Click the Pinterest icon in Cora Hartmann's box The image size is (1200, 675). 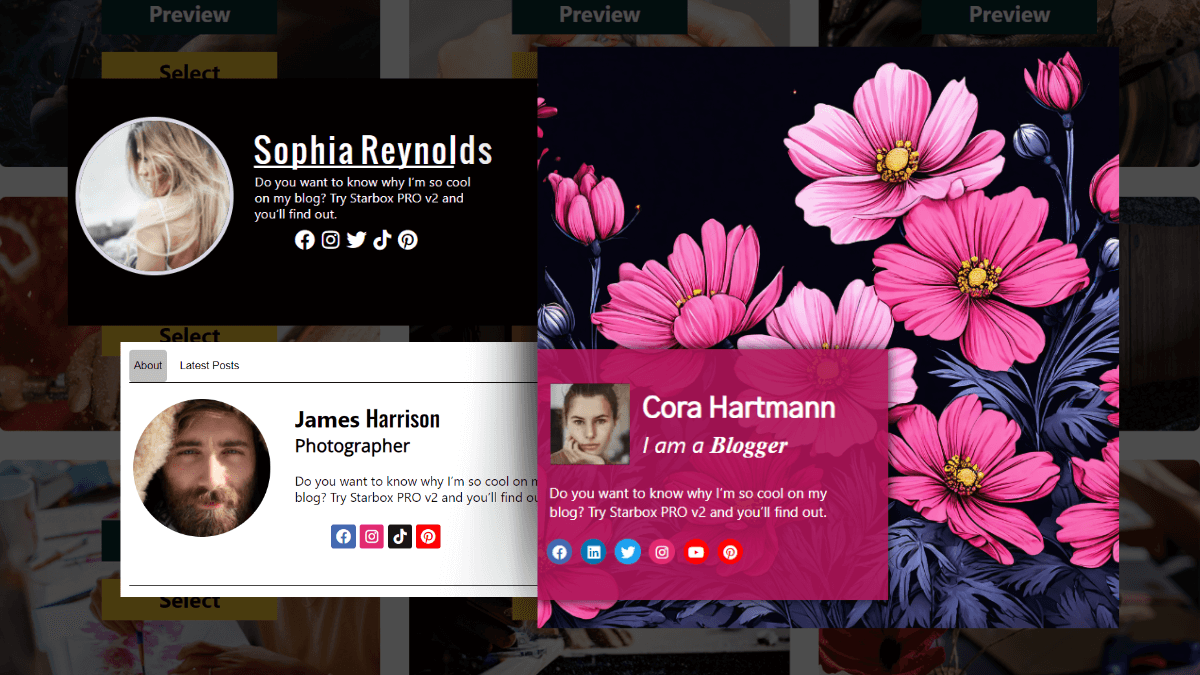tap(730, 552)
